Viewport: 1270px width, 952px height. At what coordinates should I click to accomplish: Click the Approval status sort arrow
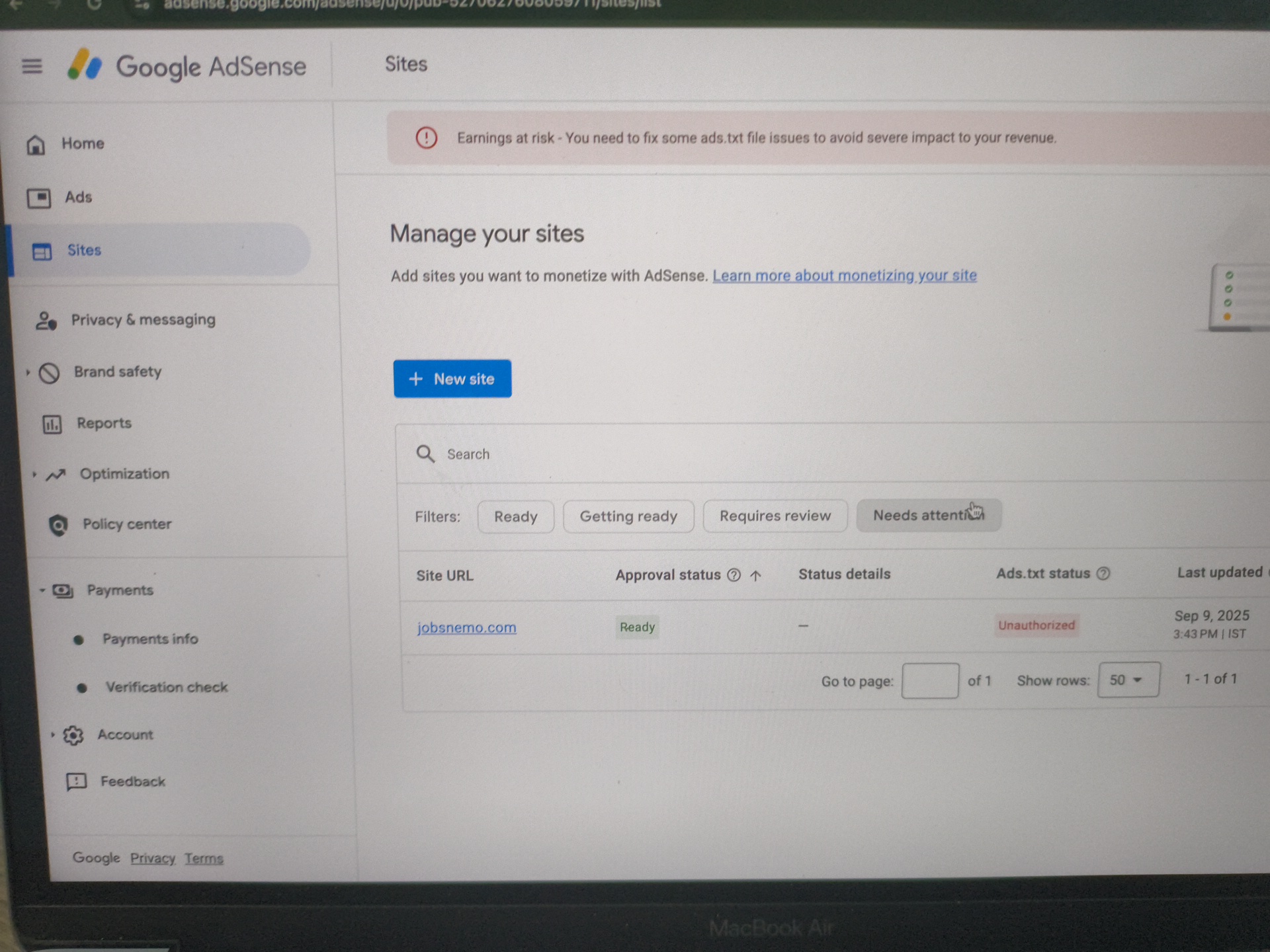tap(756, 575)
